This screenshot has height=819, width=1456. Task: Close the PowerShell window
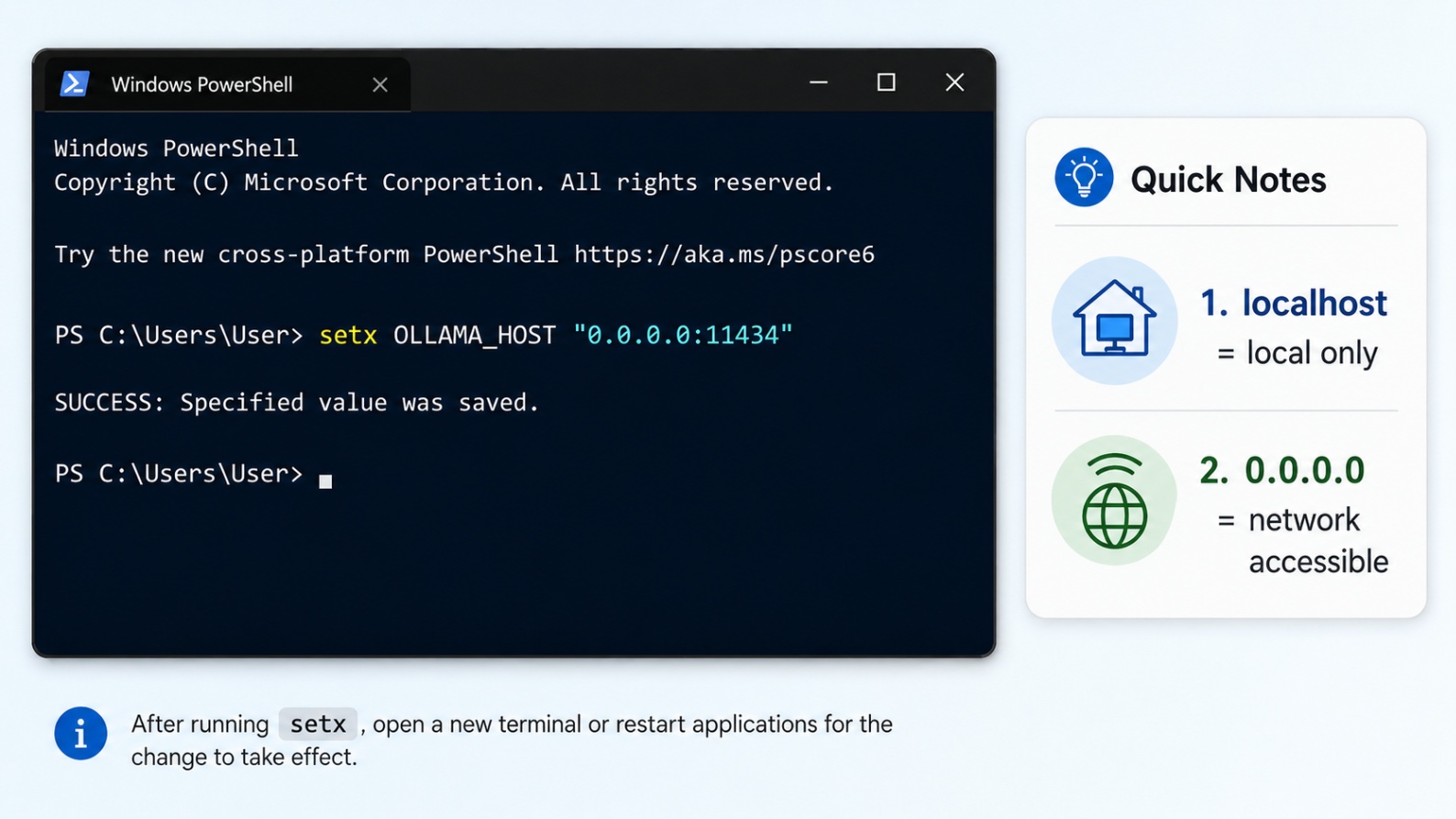(954, 83)
